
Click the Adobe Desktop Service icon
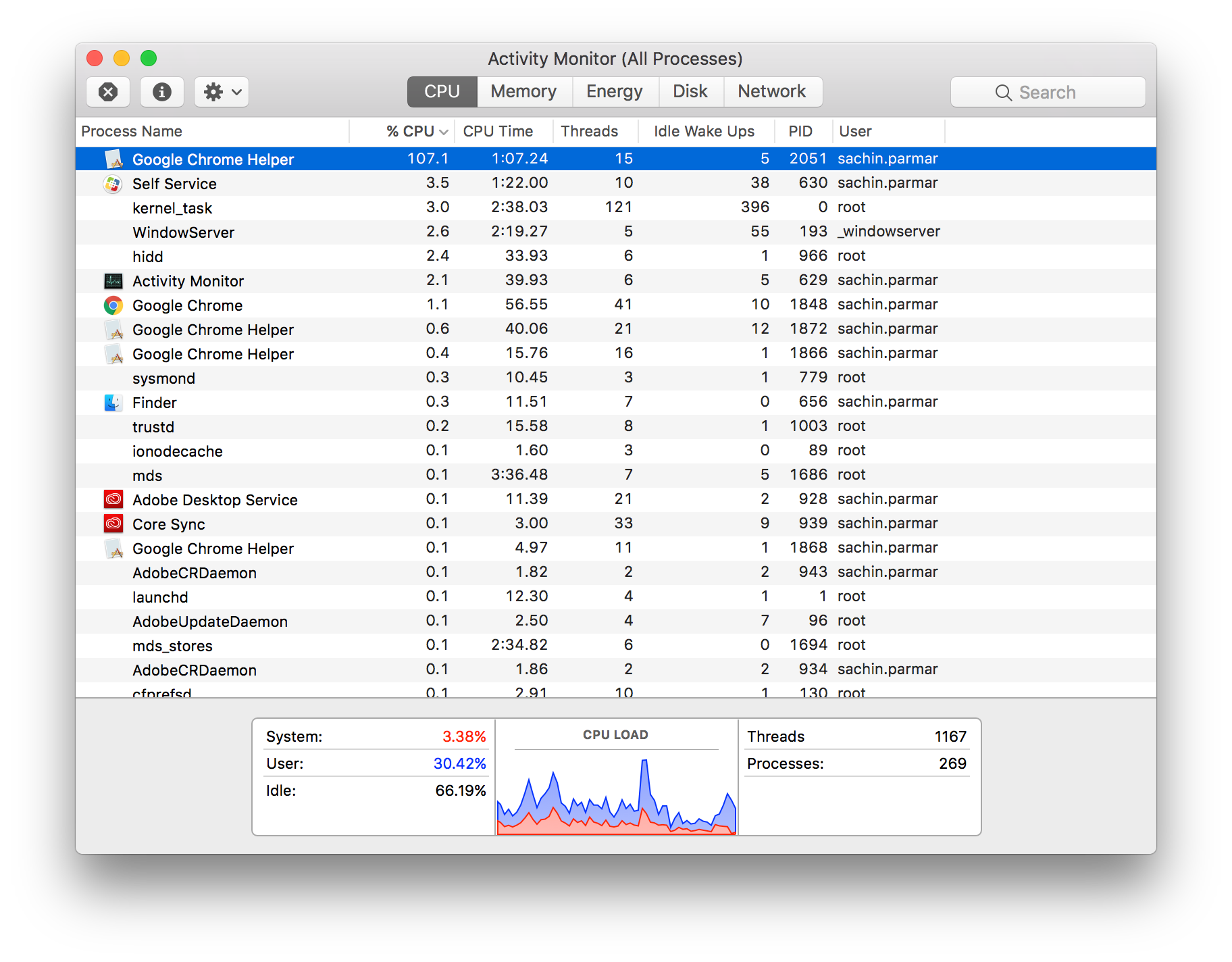pyautogui.click(x=113, y=500)
